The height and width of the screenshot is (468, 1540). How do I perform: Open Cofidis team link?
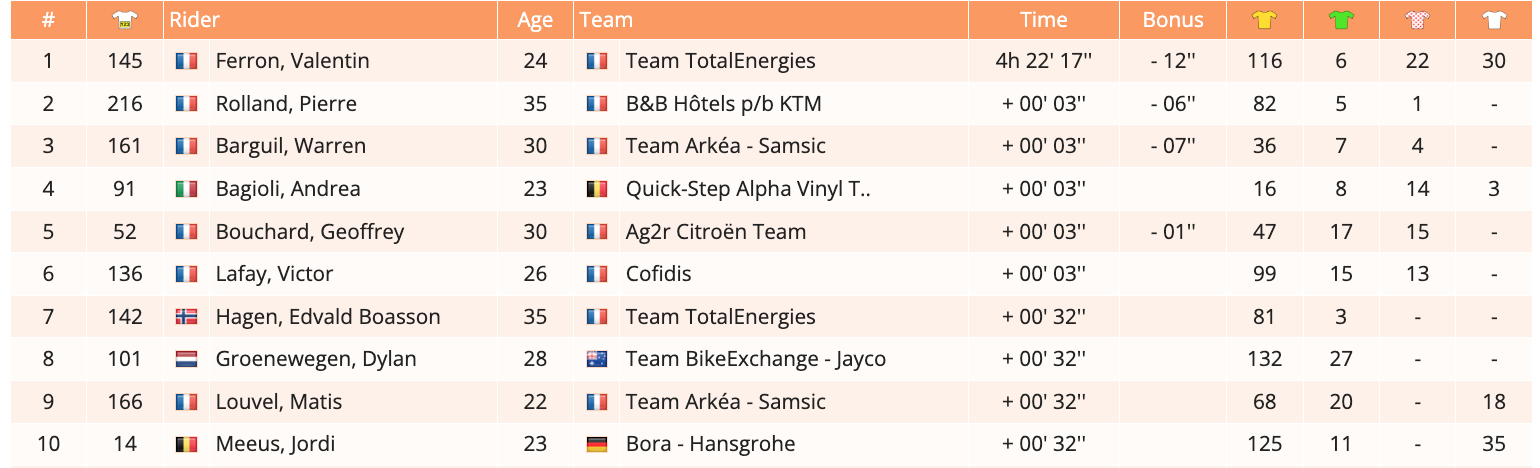coord(658,274)
